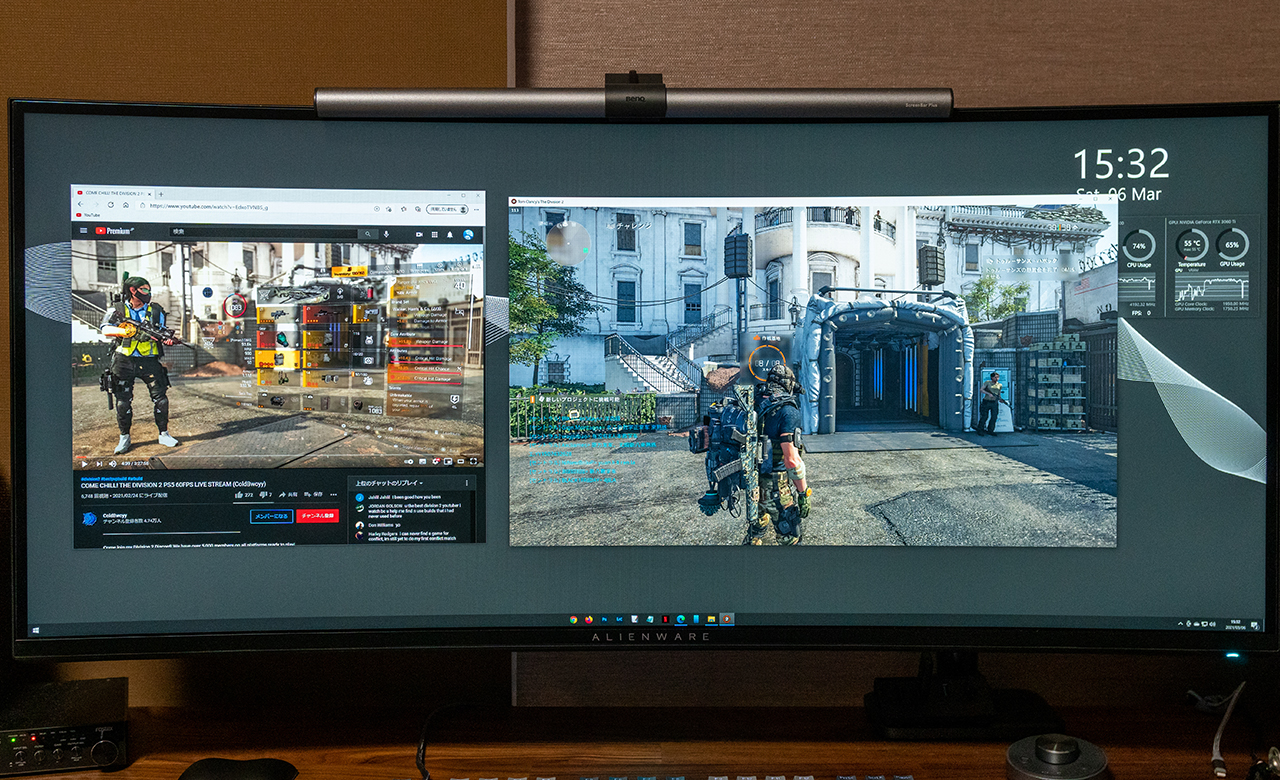Screen dimensions: 1280x780
Task: Open the YouTube hamburger guide menu
Action: click(x=83, y=230)
